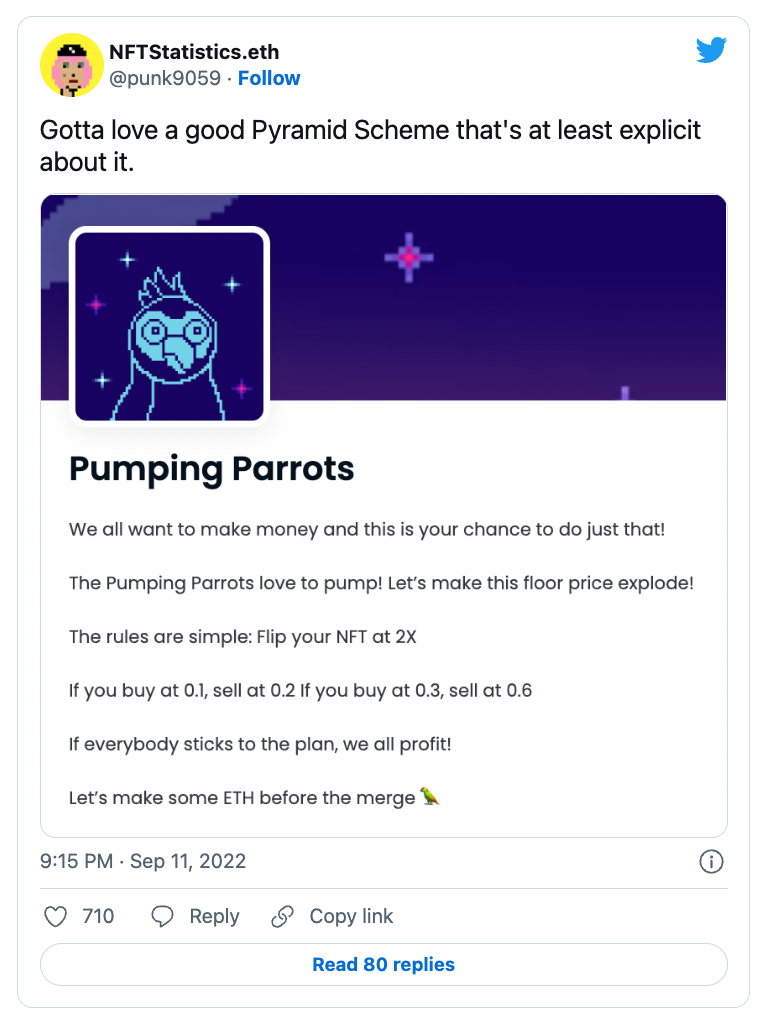
Task: Open the @punk9059 handle link
Action: [164, 78]
